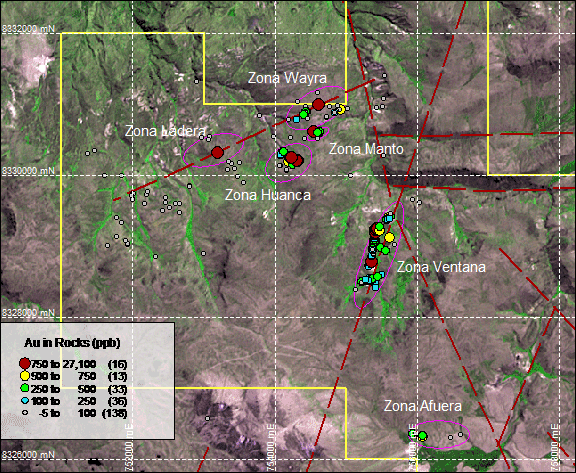The width and height of the screenshot is (576, 473).
Task: Click the Zona Ventana label
Action: [441, 267]
